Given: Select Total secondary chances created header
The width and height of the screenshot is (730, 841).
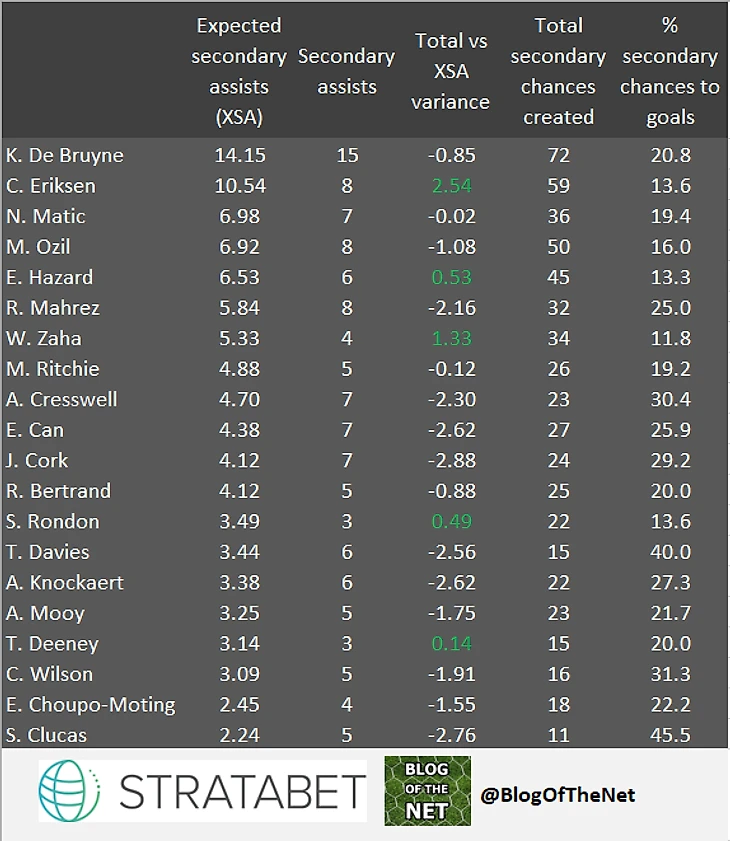Looking at the screenshot, I should point(558,71).
